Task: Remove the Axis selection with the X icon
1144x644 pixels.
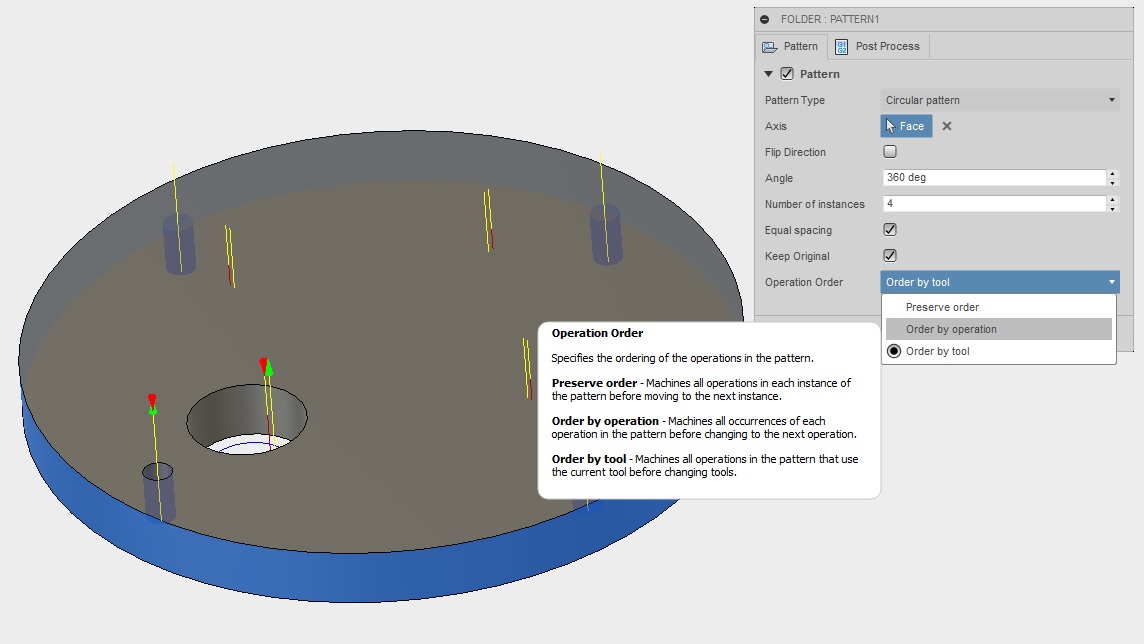Action: point(945,126)
